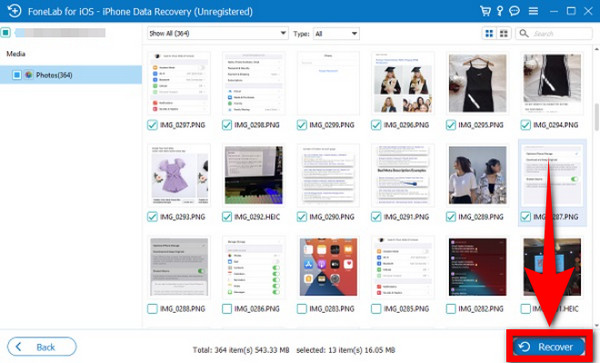Check the IMG_0288.PNG checkbox

tap(152, 309)
